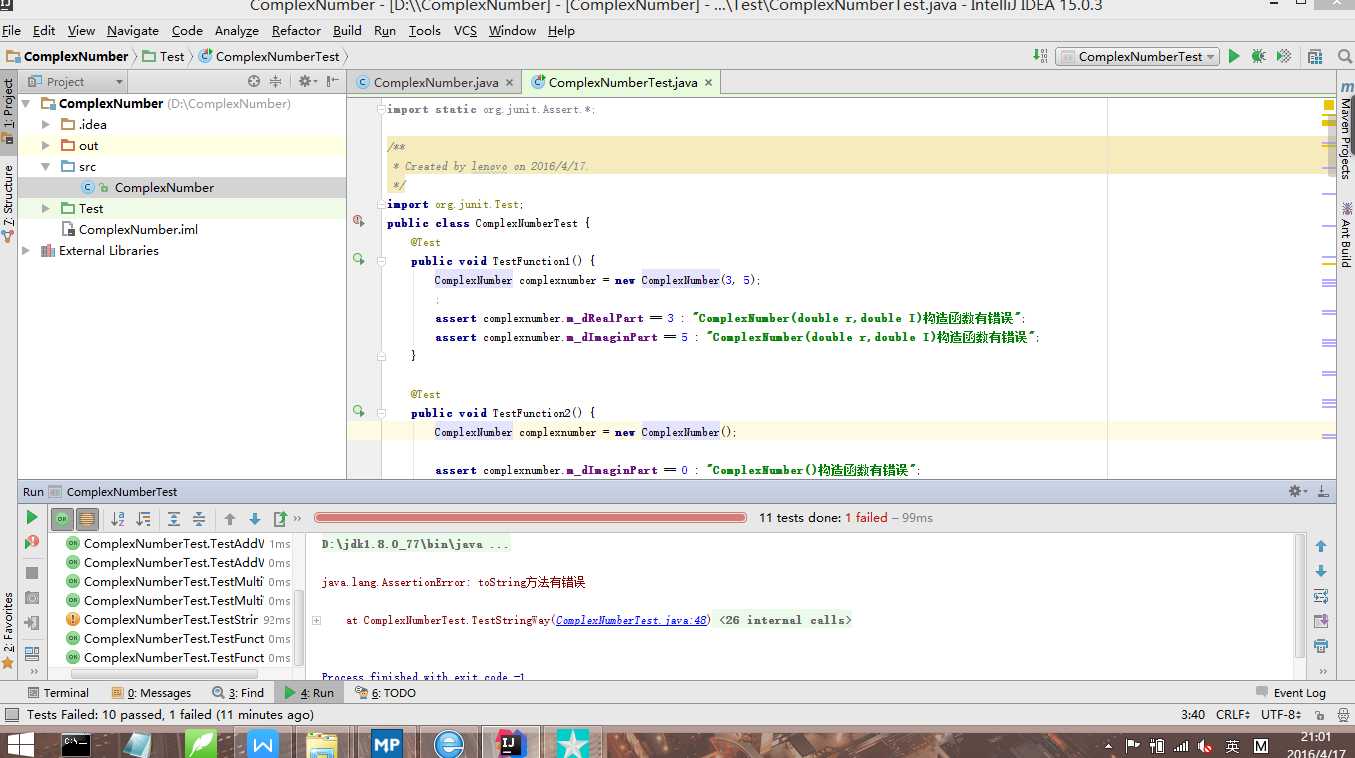1355x758 pixels.
Task: Jump to next failed test arrow
Action: pyautogui.click(x=255, y=519)
